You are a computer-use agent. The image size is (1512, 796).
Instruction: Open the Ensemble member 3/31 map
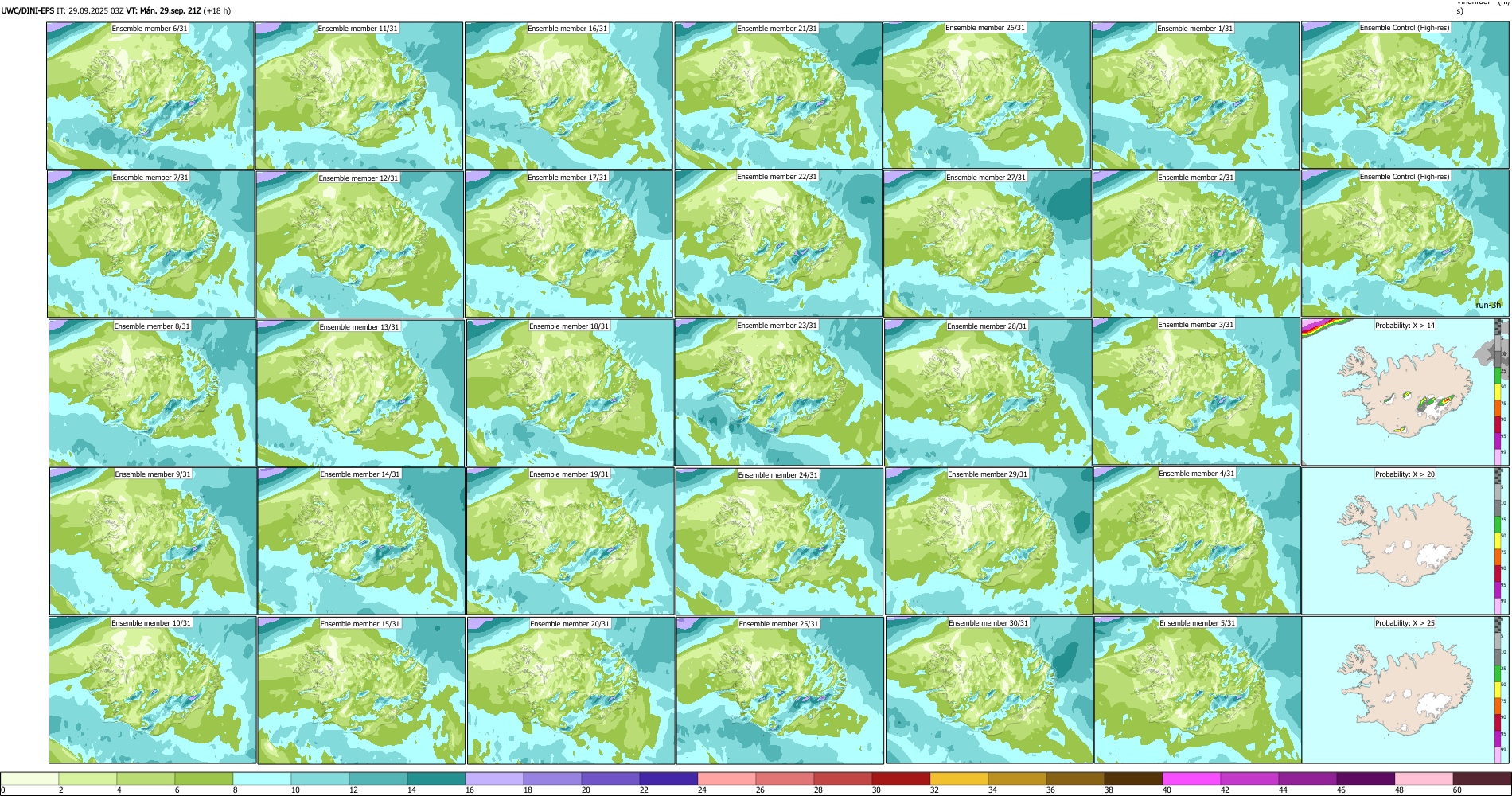pos(1197,392)
